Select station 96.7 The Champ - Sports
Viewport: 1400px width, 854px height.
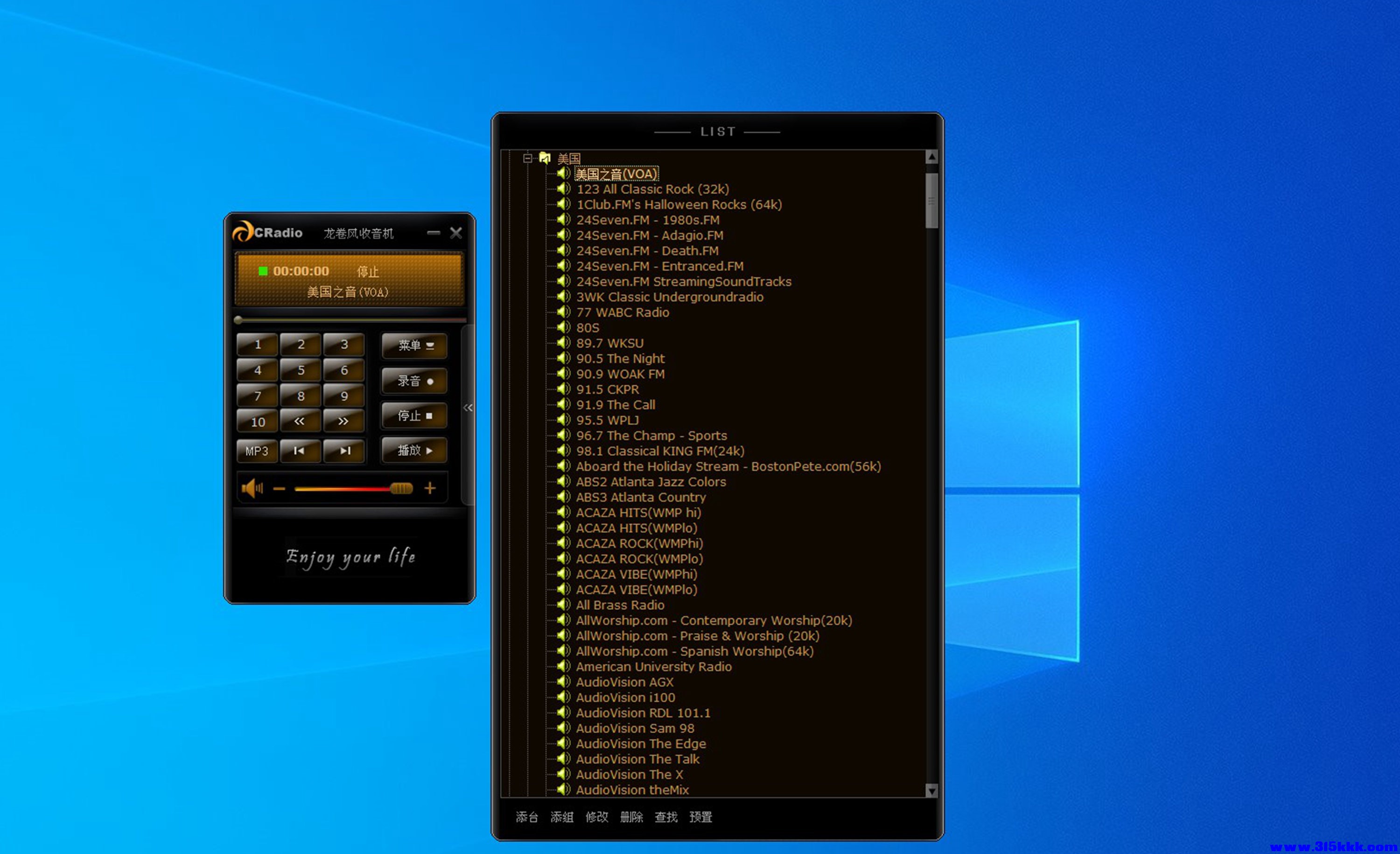[651, 436]
